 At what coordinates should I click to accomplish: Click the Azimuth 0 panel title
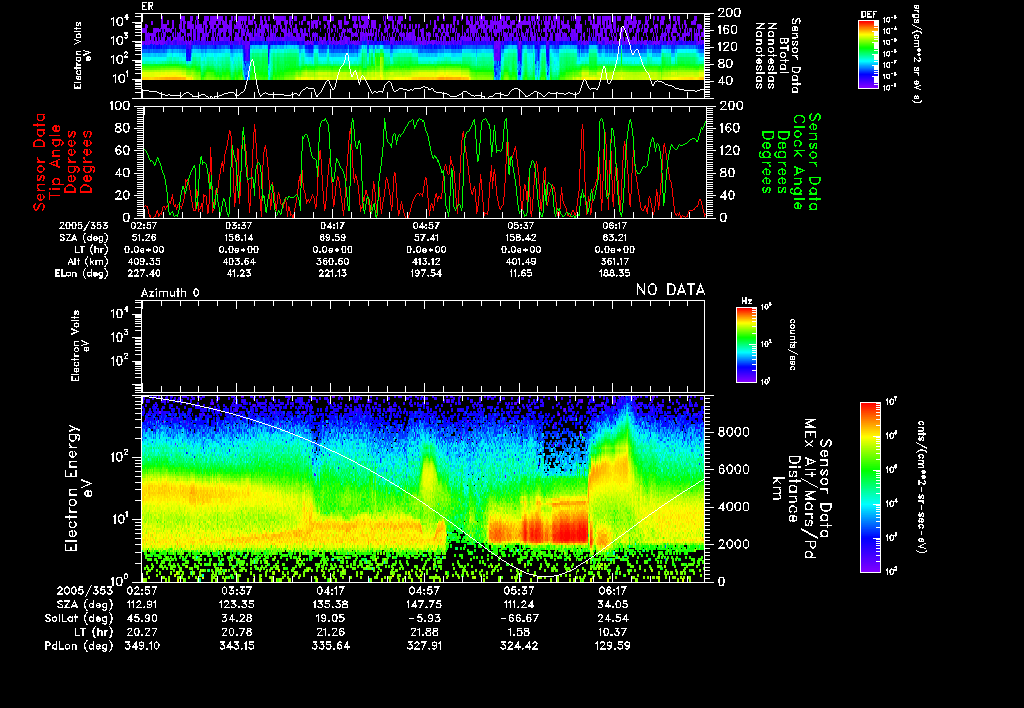click(x=170, y=291)
